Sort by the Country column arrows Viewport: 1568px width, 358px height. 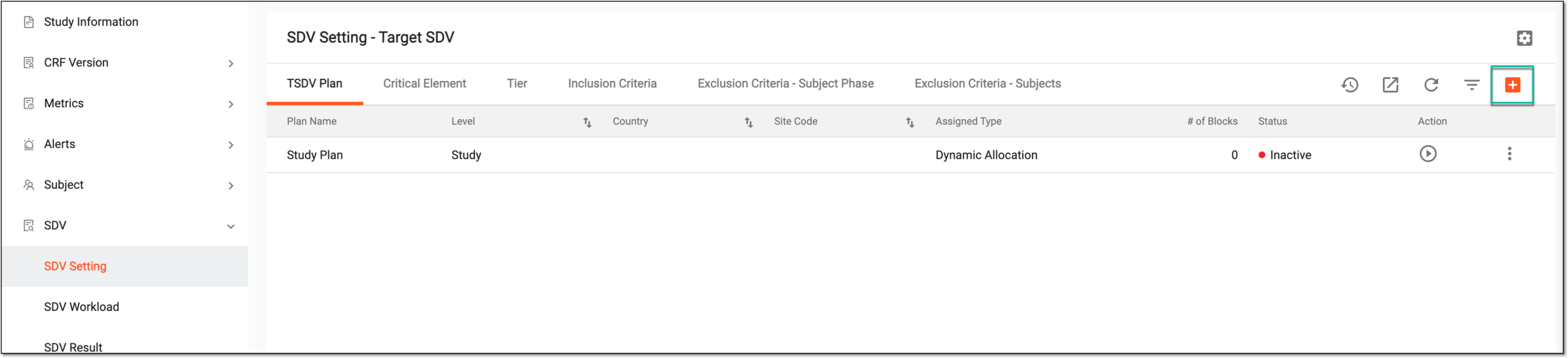click(x=748, y=122)
